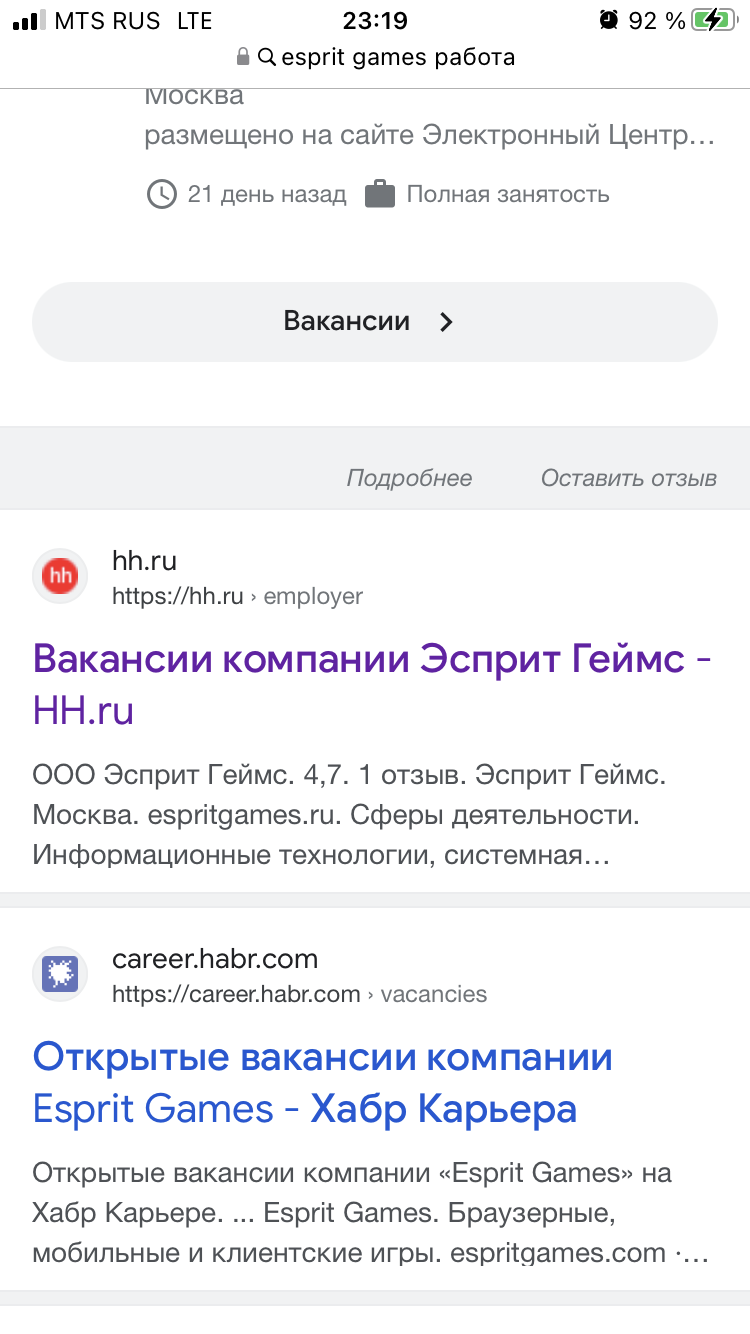The height and width of the screenshot is (1334, 750).
Task: Expand jobs via the Вакансии chevron arrow
Action: [447, 322]
